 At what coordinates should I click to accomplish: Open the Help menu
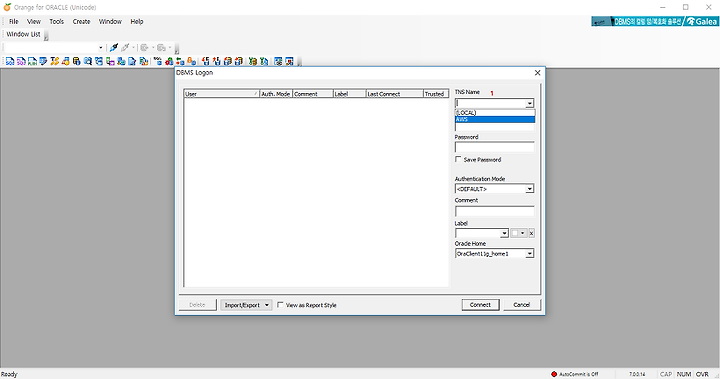tap(137, 21)
